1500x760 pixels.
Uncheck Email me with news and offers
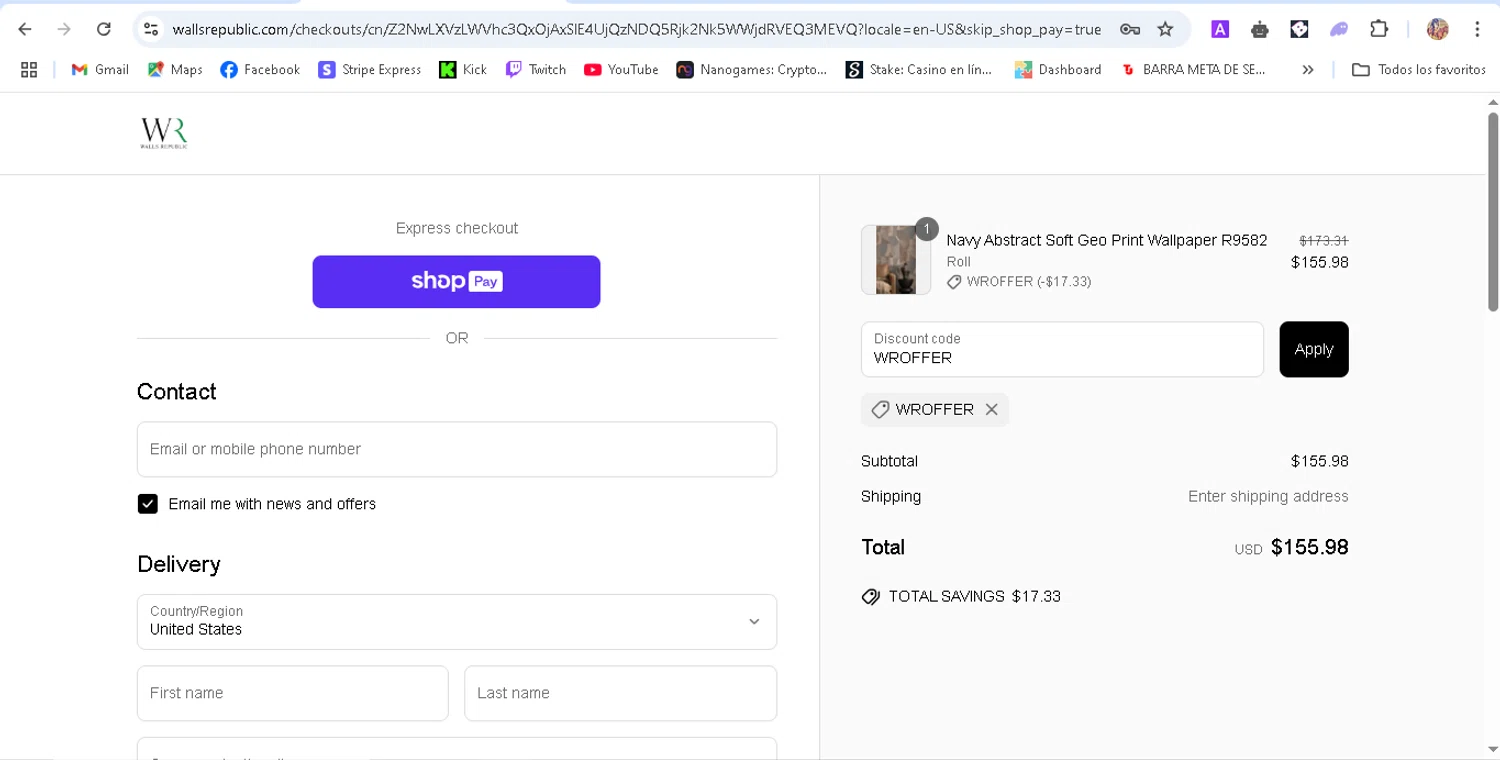[x=148, y=504]
